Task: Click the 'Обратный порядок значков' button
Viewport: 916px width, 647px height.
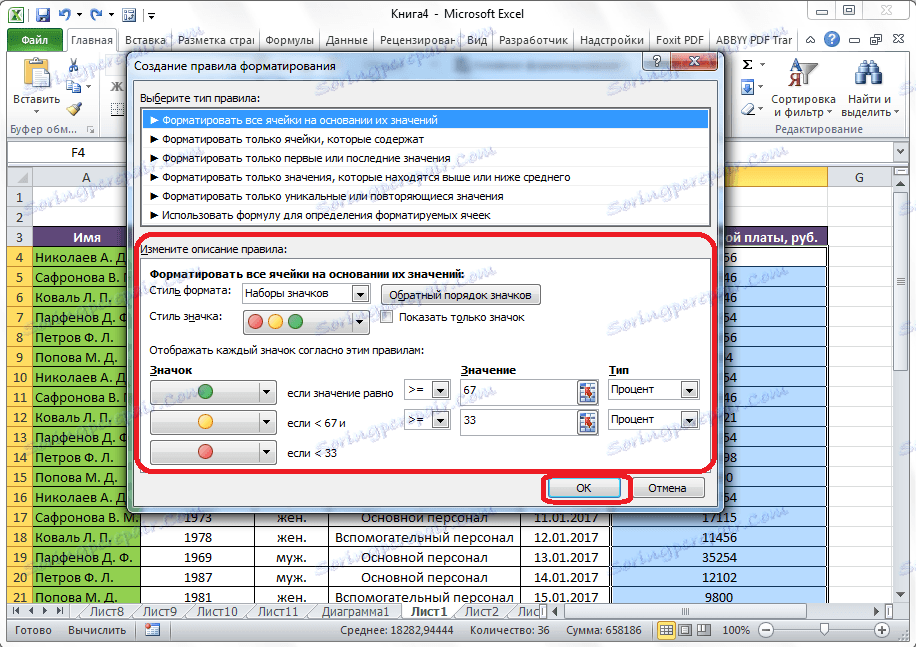Action: click(460, 295)
